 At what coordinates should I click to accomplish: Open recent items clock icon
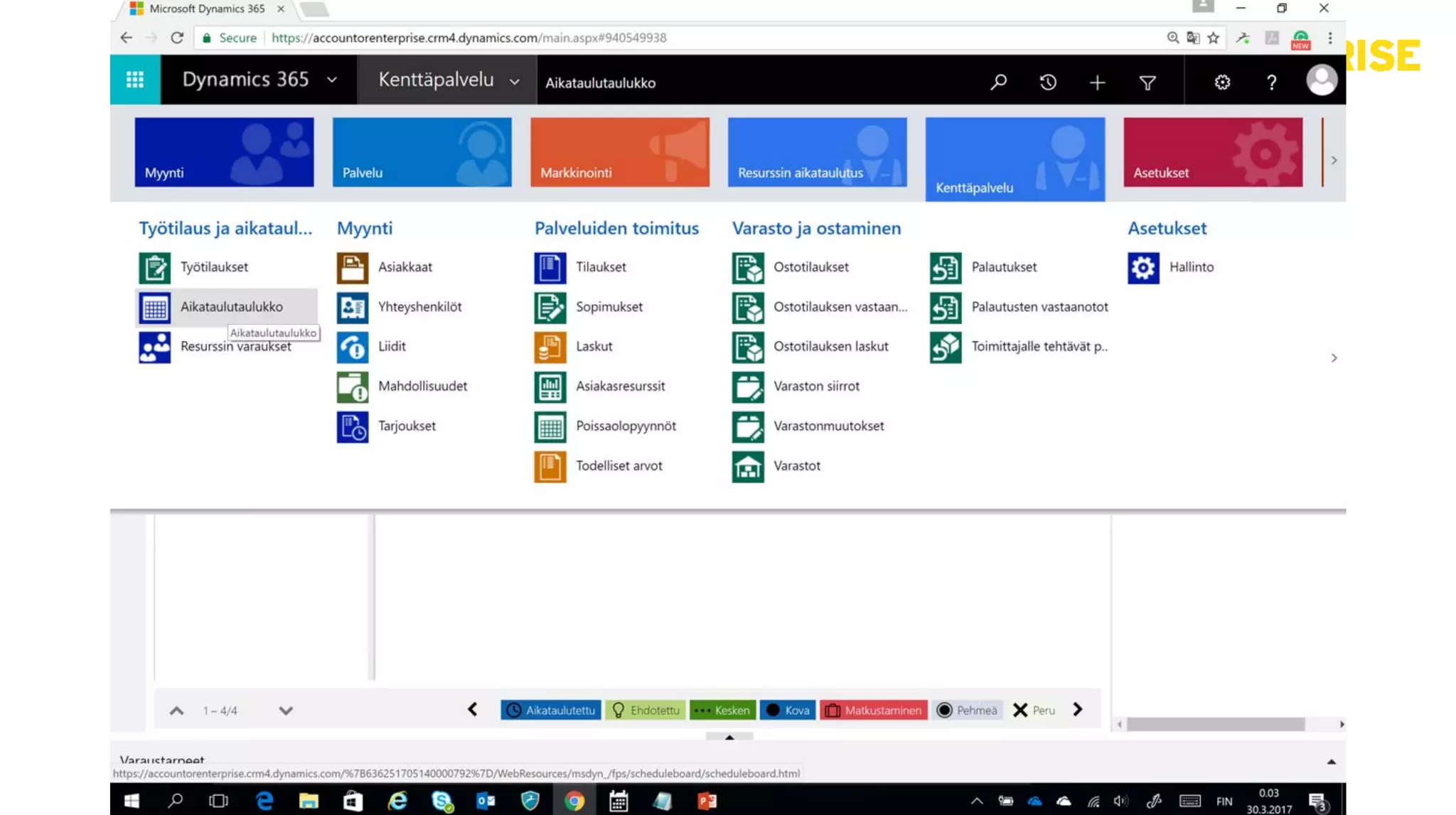1048,82
